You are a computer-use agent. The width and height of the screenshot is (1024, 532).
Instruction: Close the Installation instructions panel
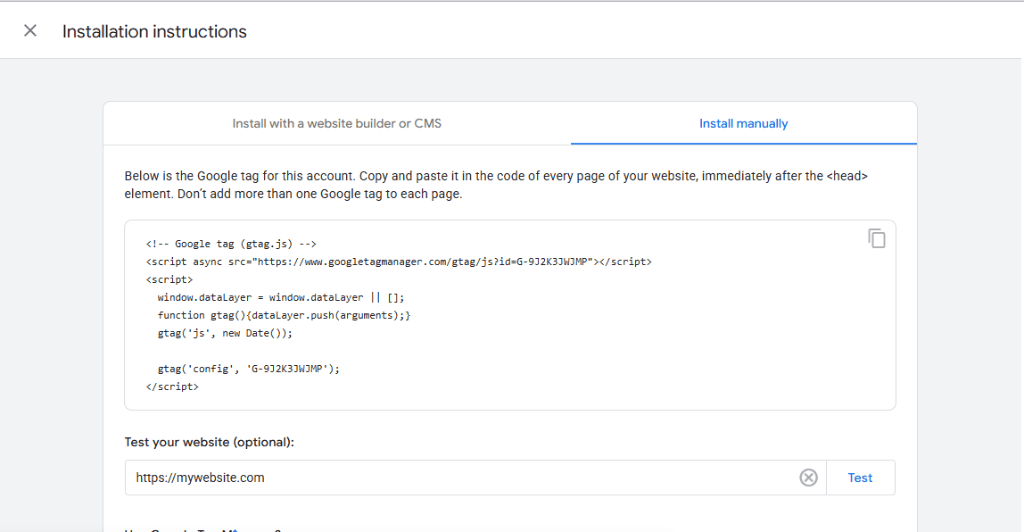click(30, 31)
